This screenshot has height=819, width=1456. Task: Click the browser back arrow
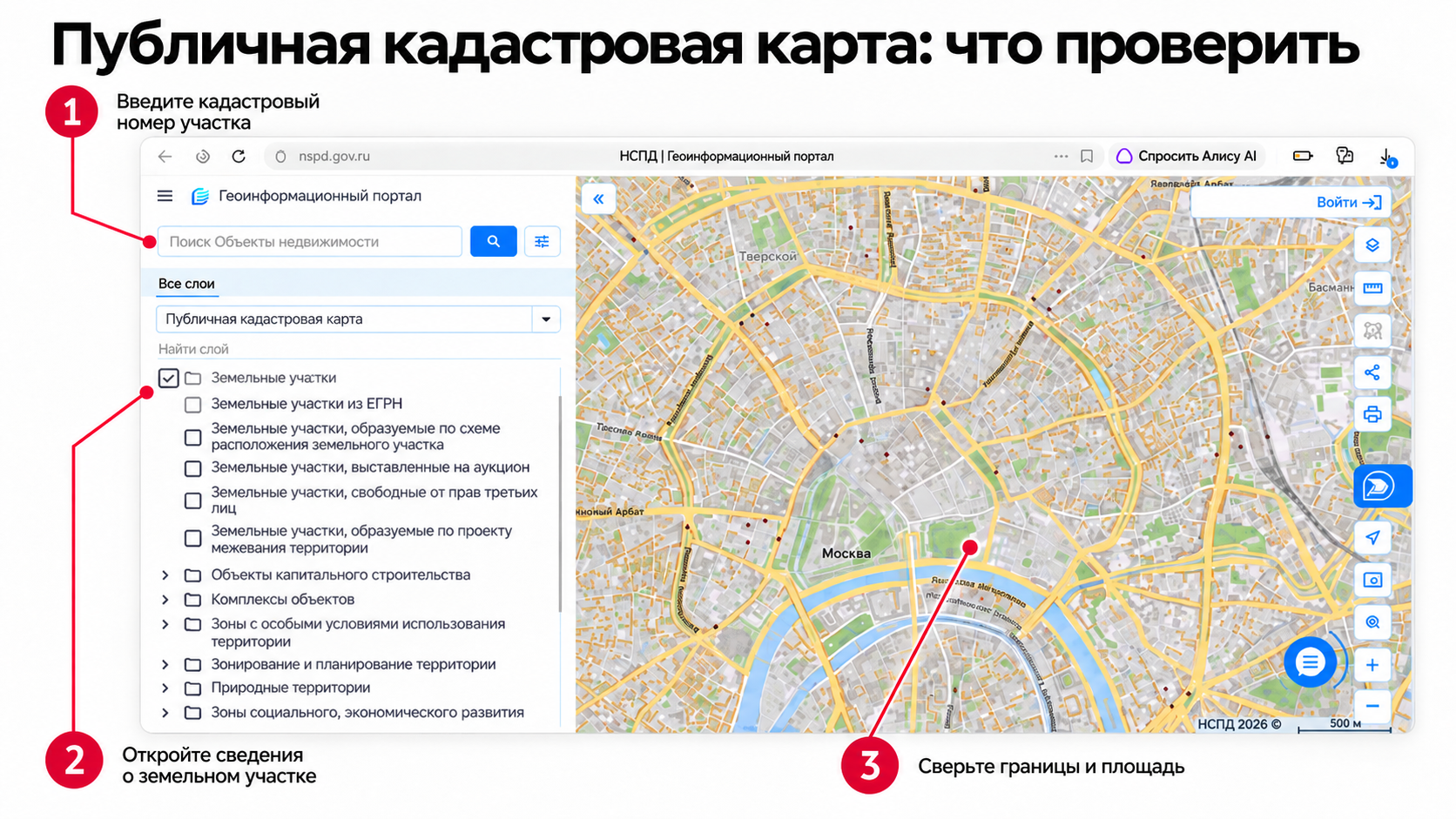(x=165, y=157)
